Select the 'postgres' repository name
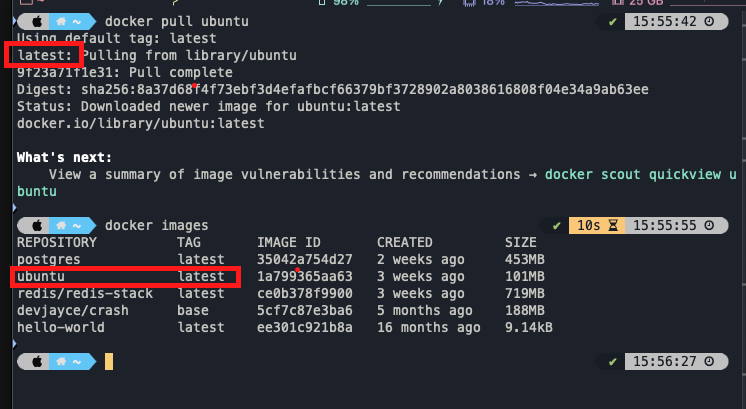 (x=49, y=260)
